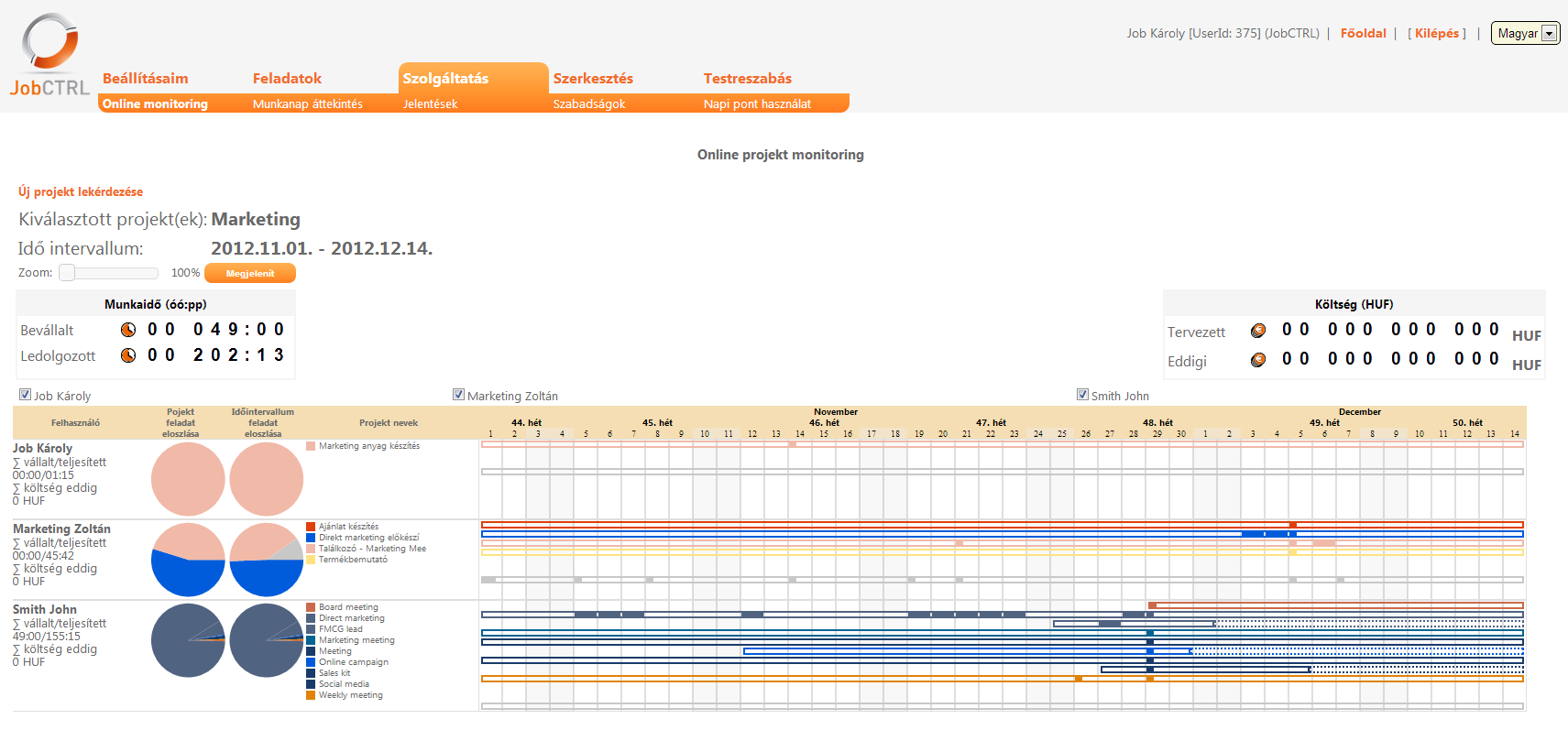Screen dimensions: 1568x730
Task: Open the Szerkesztés menu
Action: click(x=593, y=78)
